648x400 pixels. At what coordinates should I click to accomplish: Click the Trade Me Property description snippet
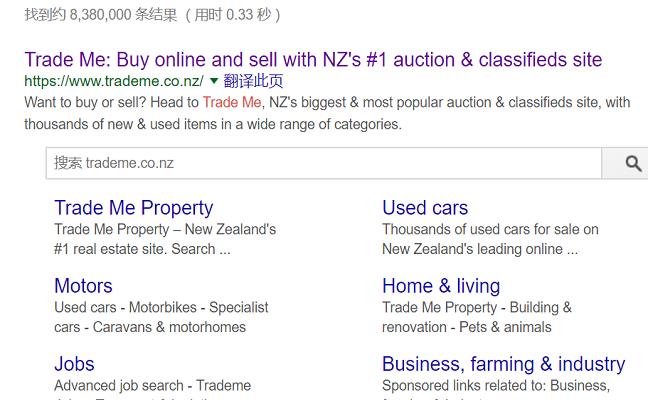(164, 239)
